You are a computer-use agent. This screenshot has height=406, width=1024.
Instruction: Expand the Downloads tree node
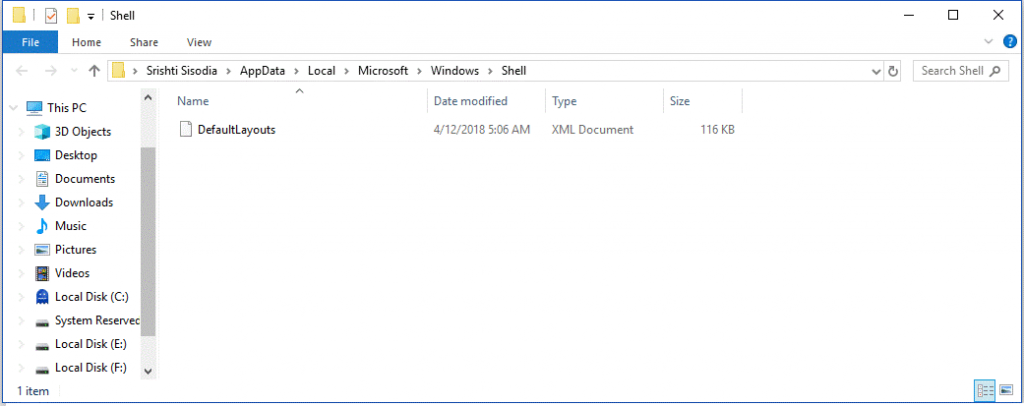coord(22,202)
